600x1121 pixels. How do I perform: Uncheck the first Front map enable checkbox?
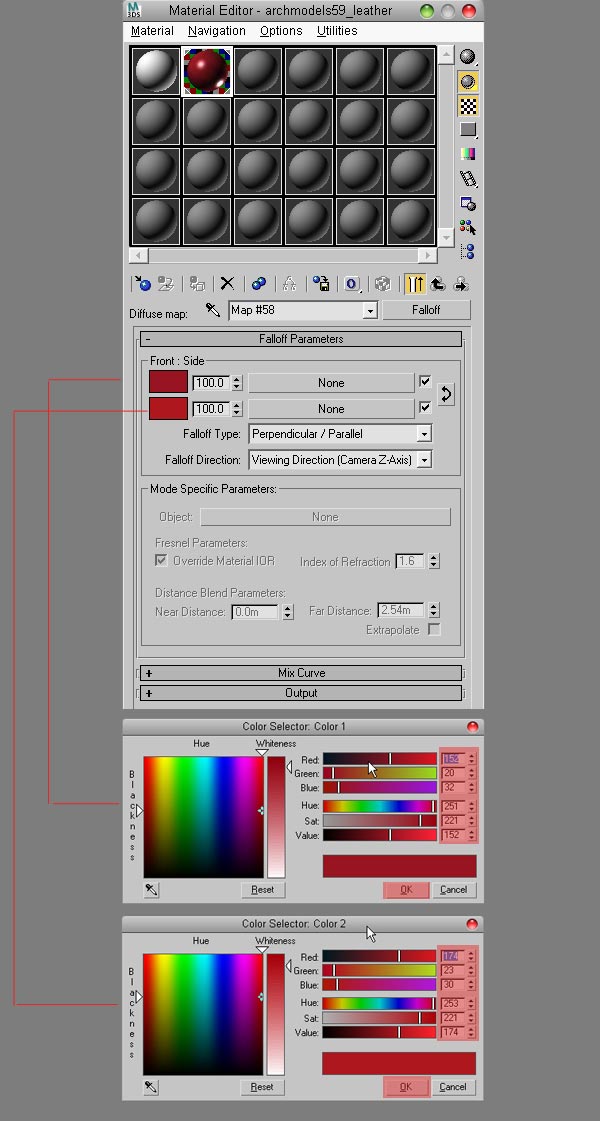pos(425,382)
